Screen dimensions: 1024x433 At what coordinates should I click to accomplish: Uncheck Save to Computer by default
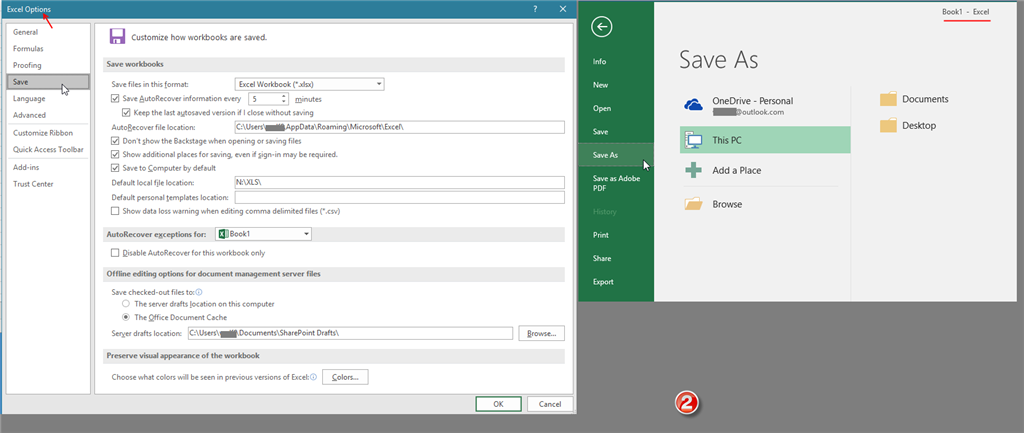point(116,168)
